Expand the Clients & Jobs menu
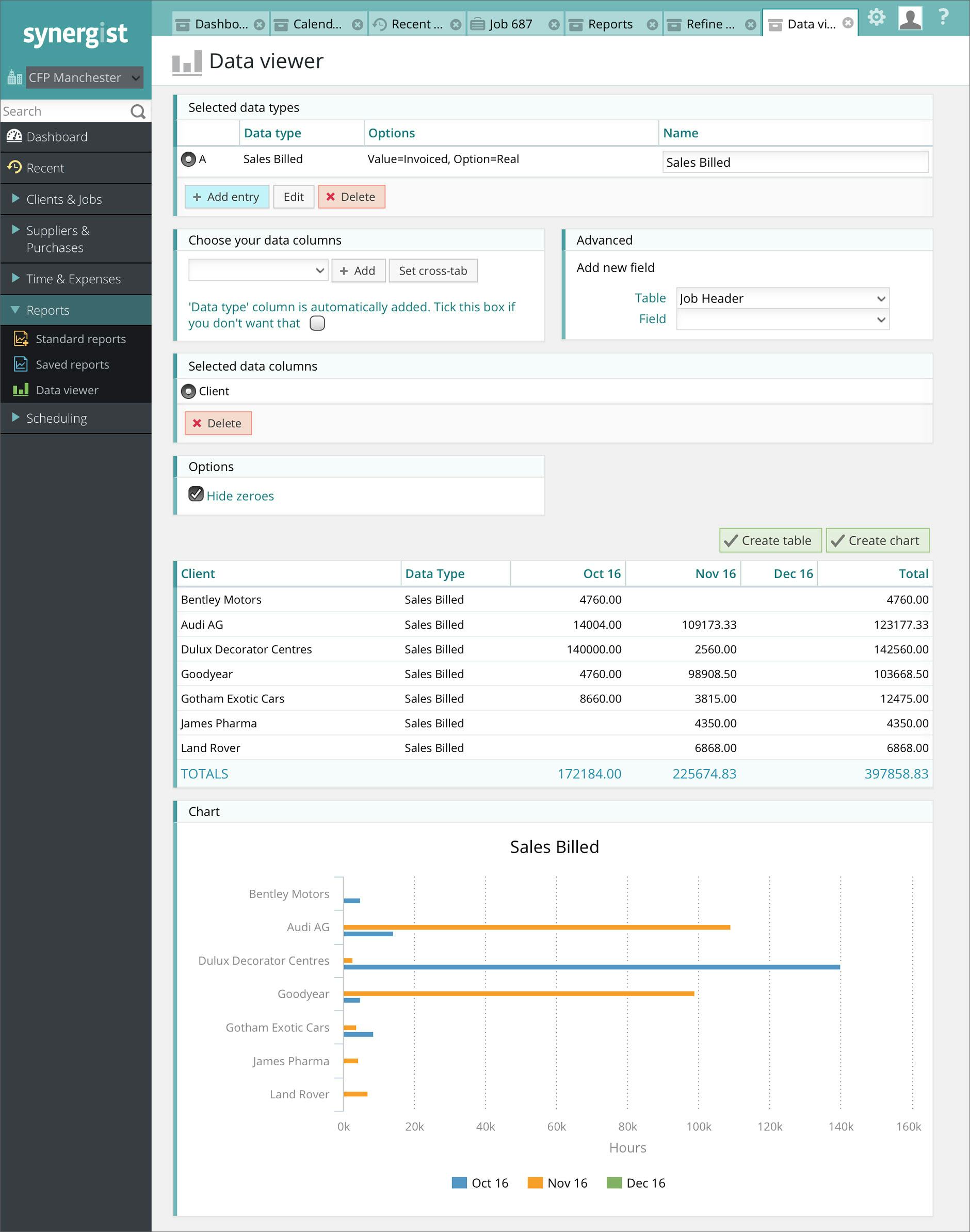The height and width of the screenshot is (1232, 970). [63, 199]
